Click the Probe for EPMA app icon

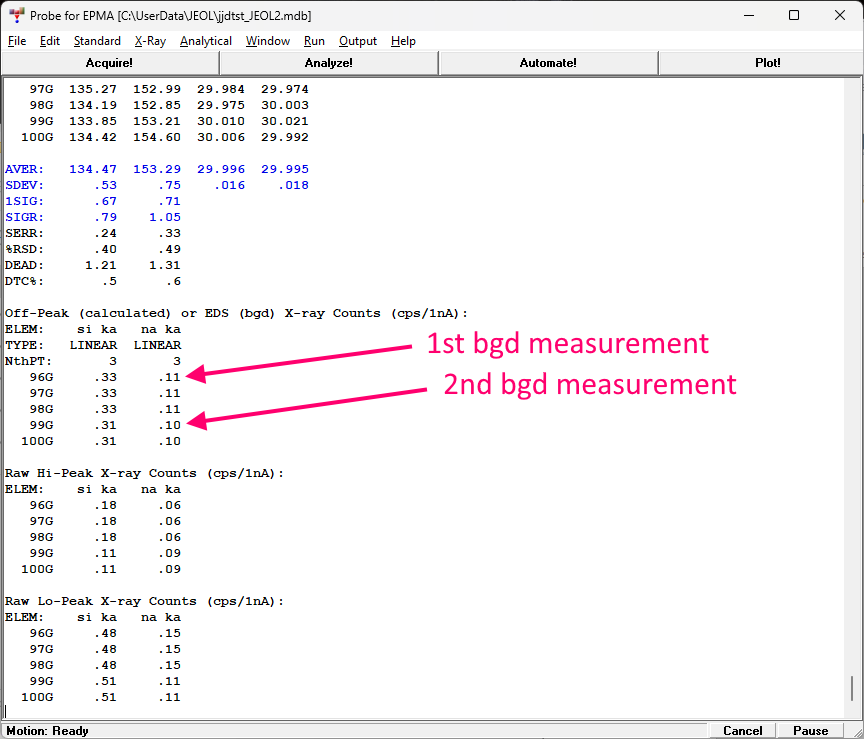coord(17,16)
